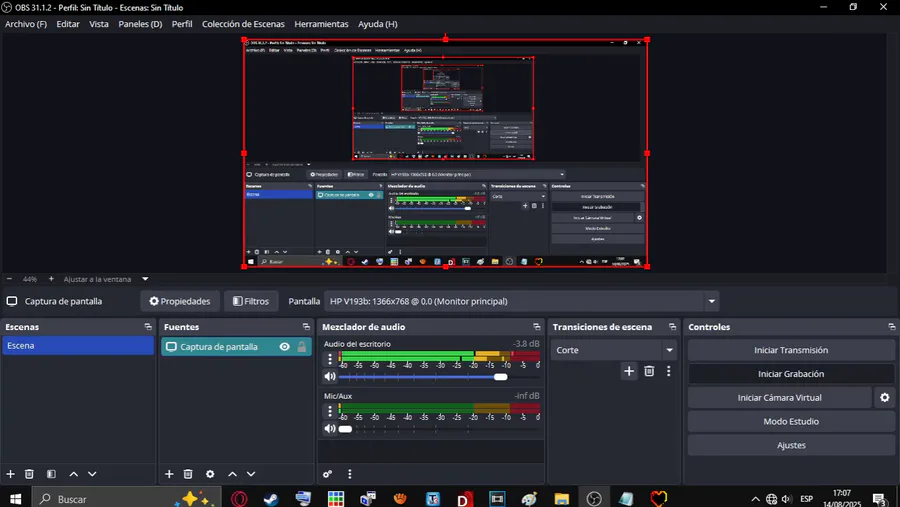
Task: Click Mic/Aux volume slider handle
Action: coord(345,428)
